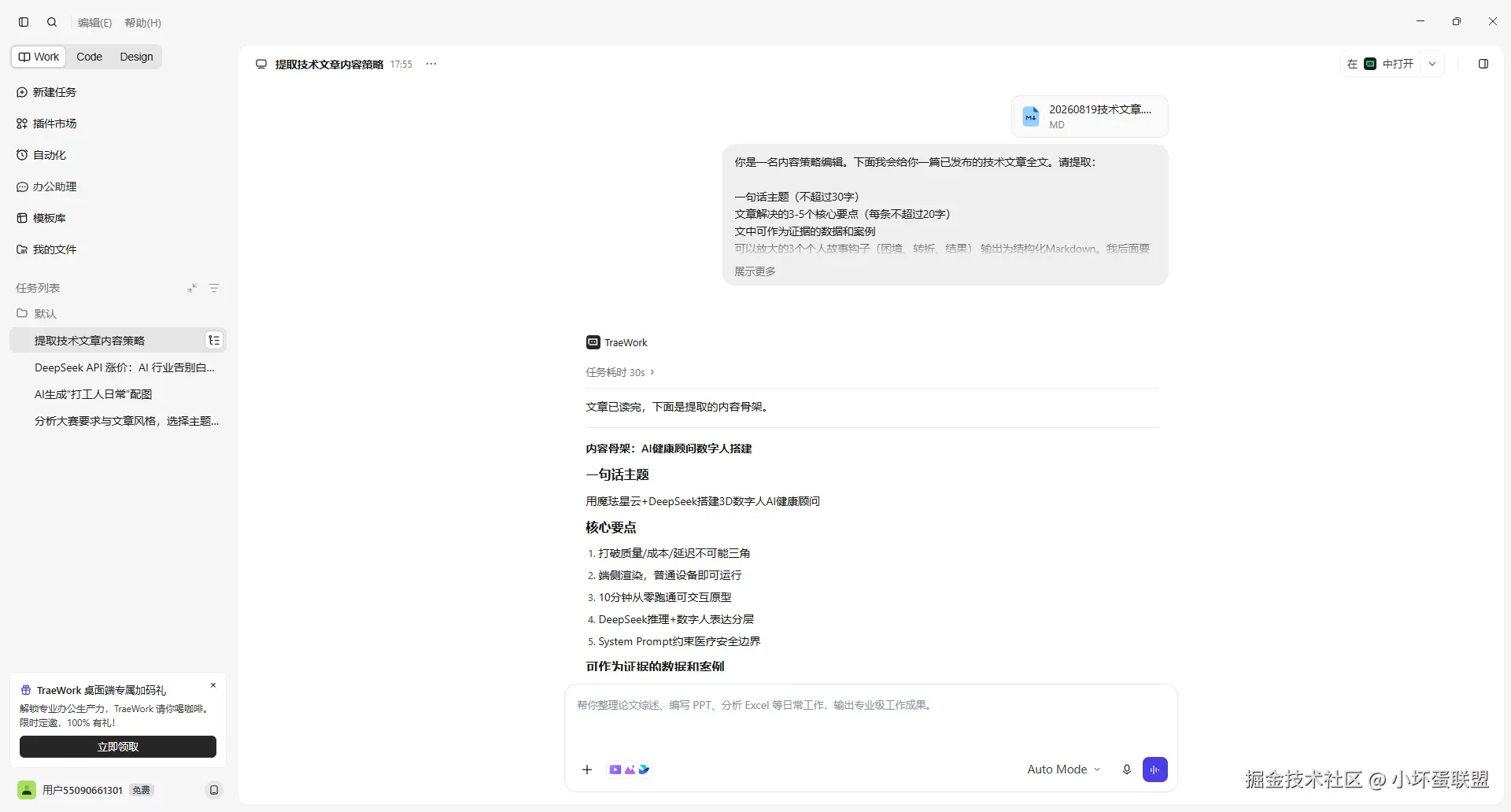Toggle the left sidebar panel icon
Image resolution: width=1511 pixels, height=812 pixels.
pos(24,22)
